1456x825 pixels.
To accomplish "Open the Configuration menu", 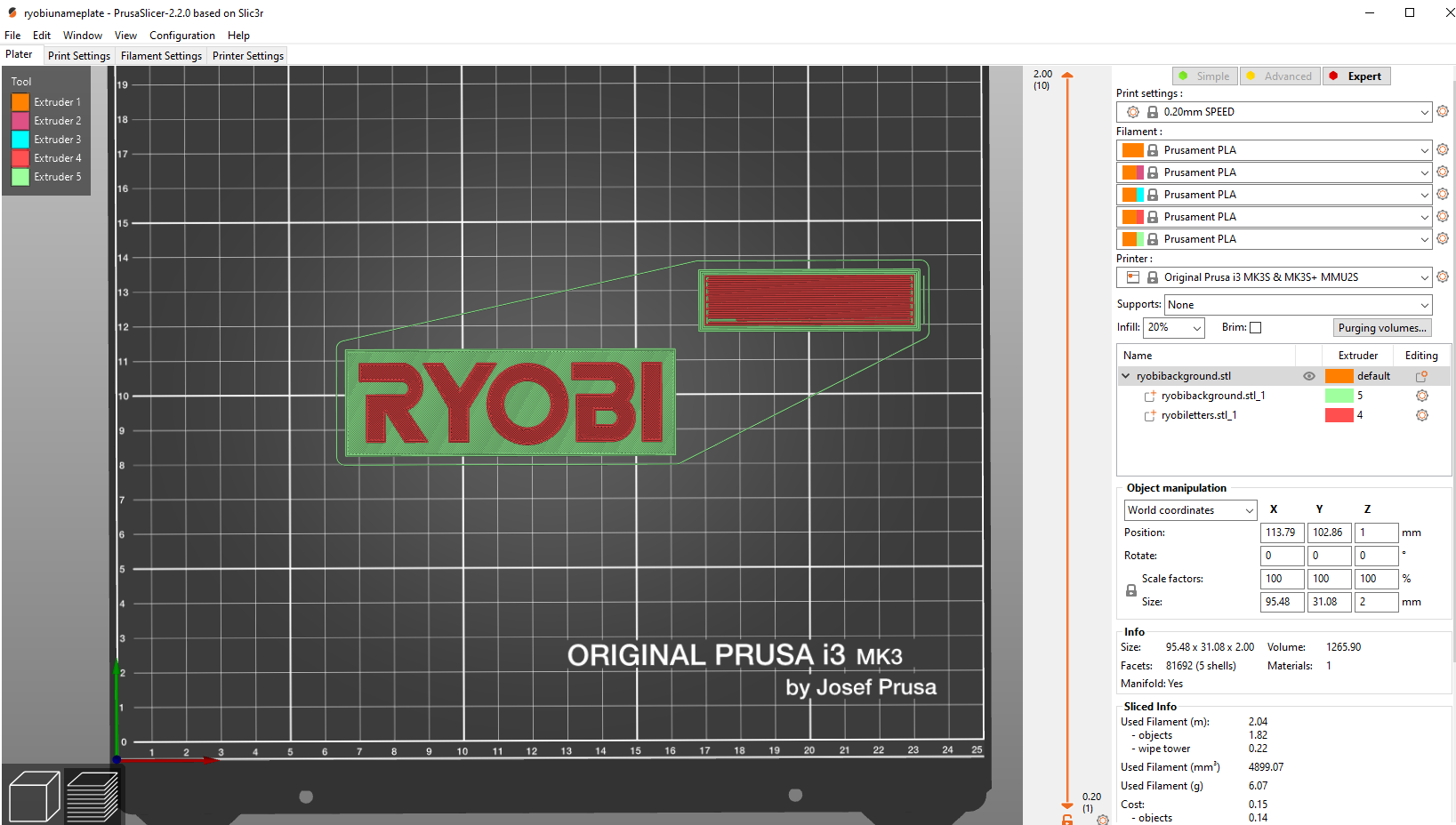I will (182, 36).
